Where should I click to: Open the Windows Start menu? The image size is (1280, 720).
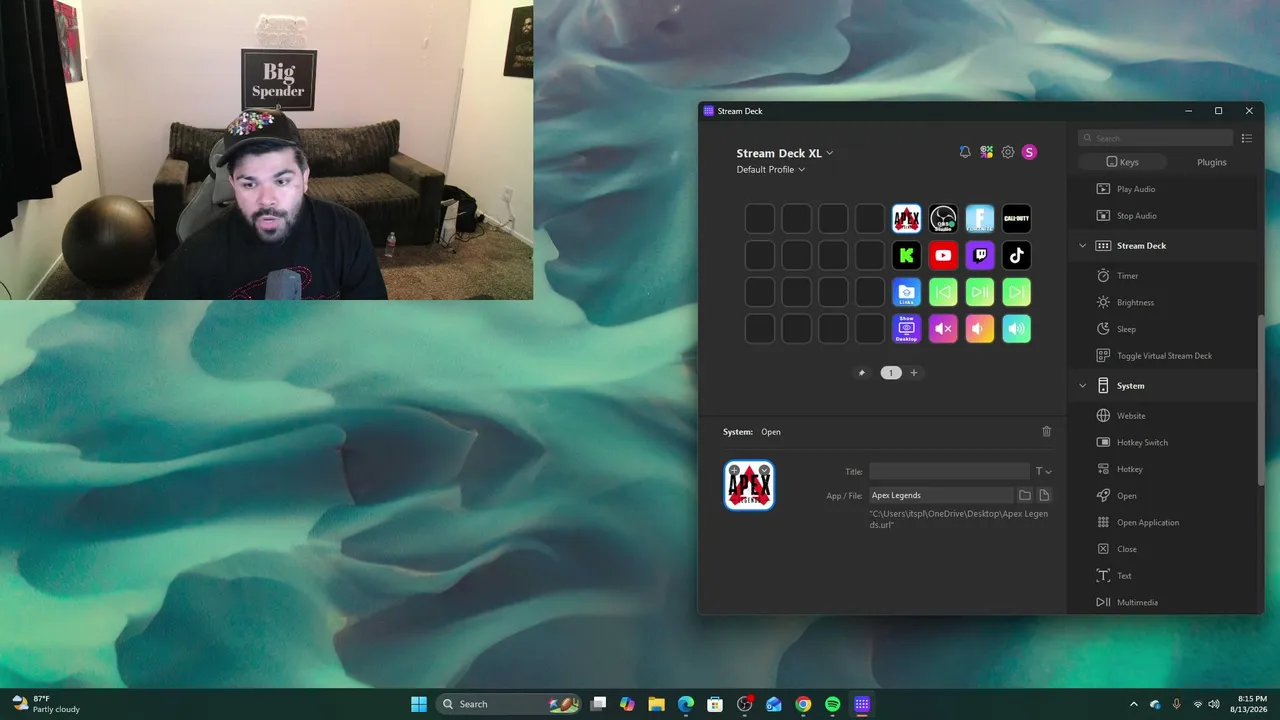point(419,704)
